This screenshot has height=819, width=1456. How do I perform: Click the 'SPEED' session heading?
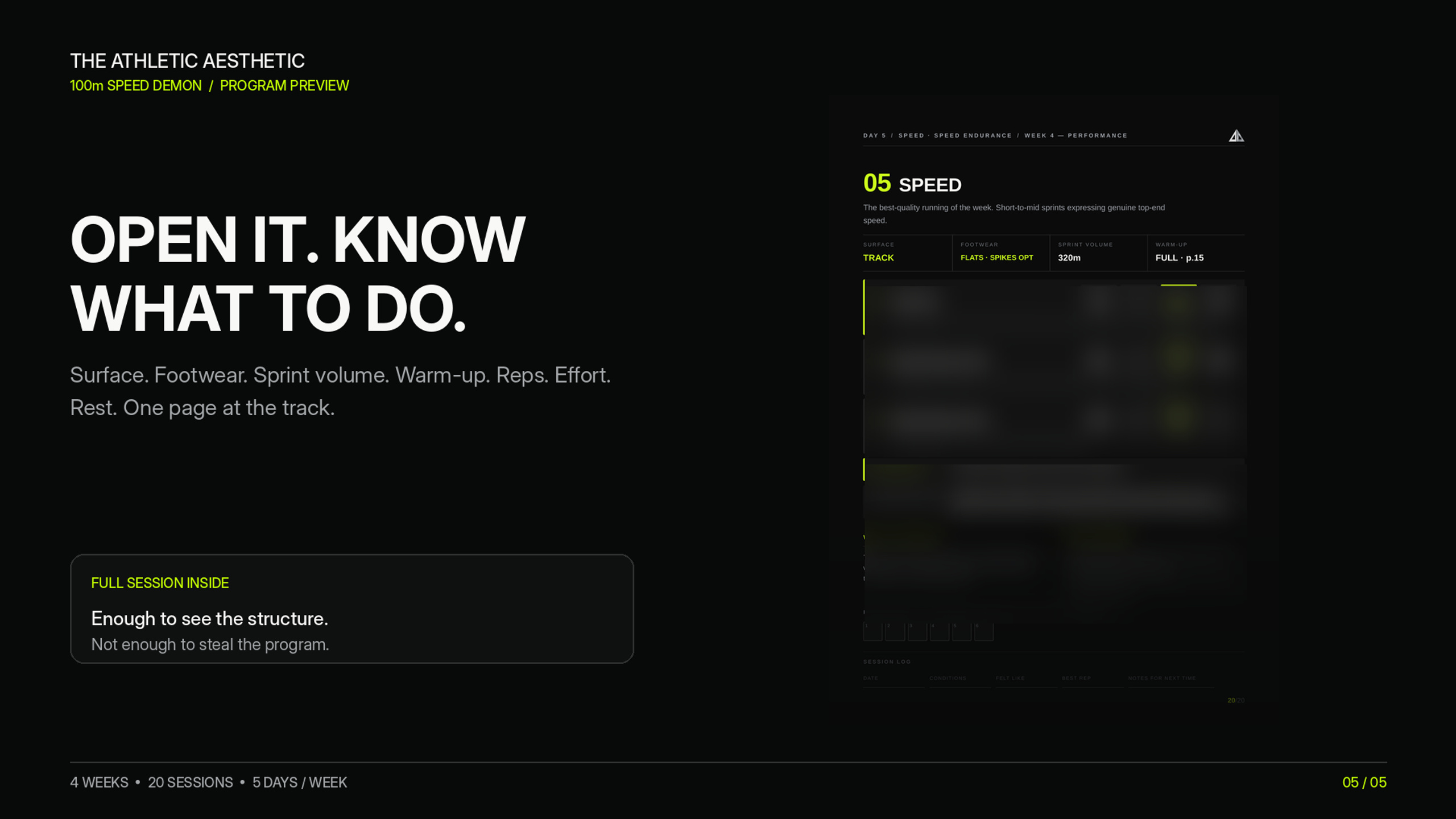click(x=930, y=185)
